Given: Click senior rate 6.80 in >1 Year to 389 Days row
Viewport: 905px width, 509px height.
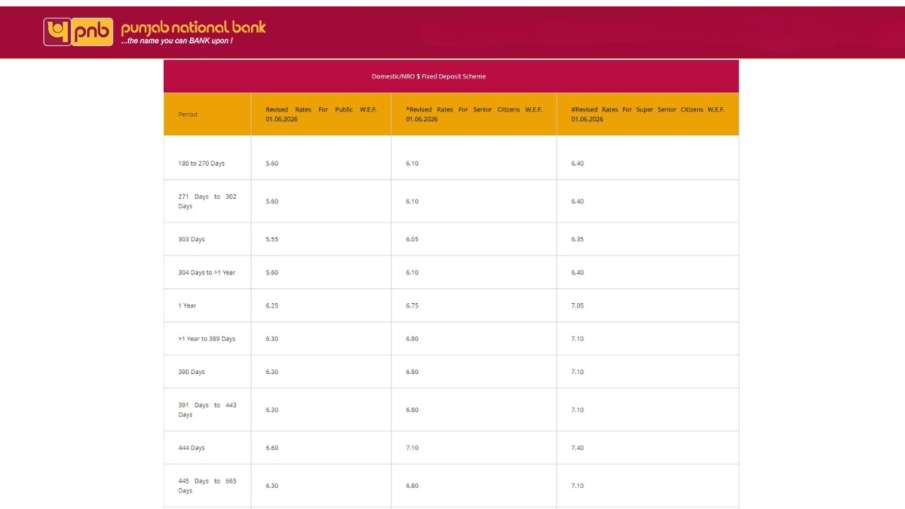Looking at the screenshot, I should click(412, 339).
